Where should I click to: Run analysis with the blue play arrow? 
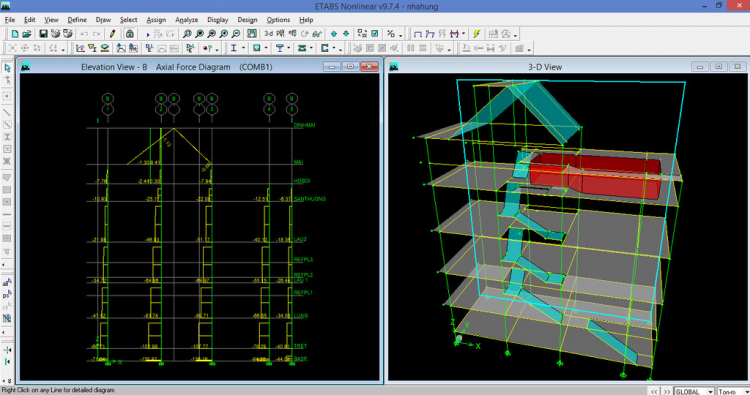148,35
